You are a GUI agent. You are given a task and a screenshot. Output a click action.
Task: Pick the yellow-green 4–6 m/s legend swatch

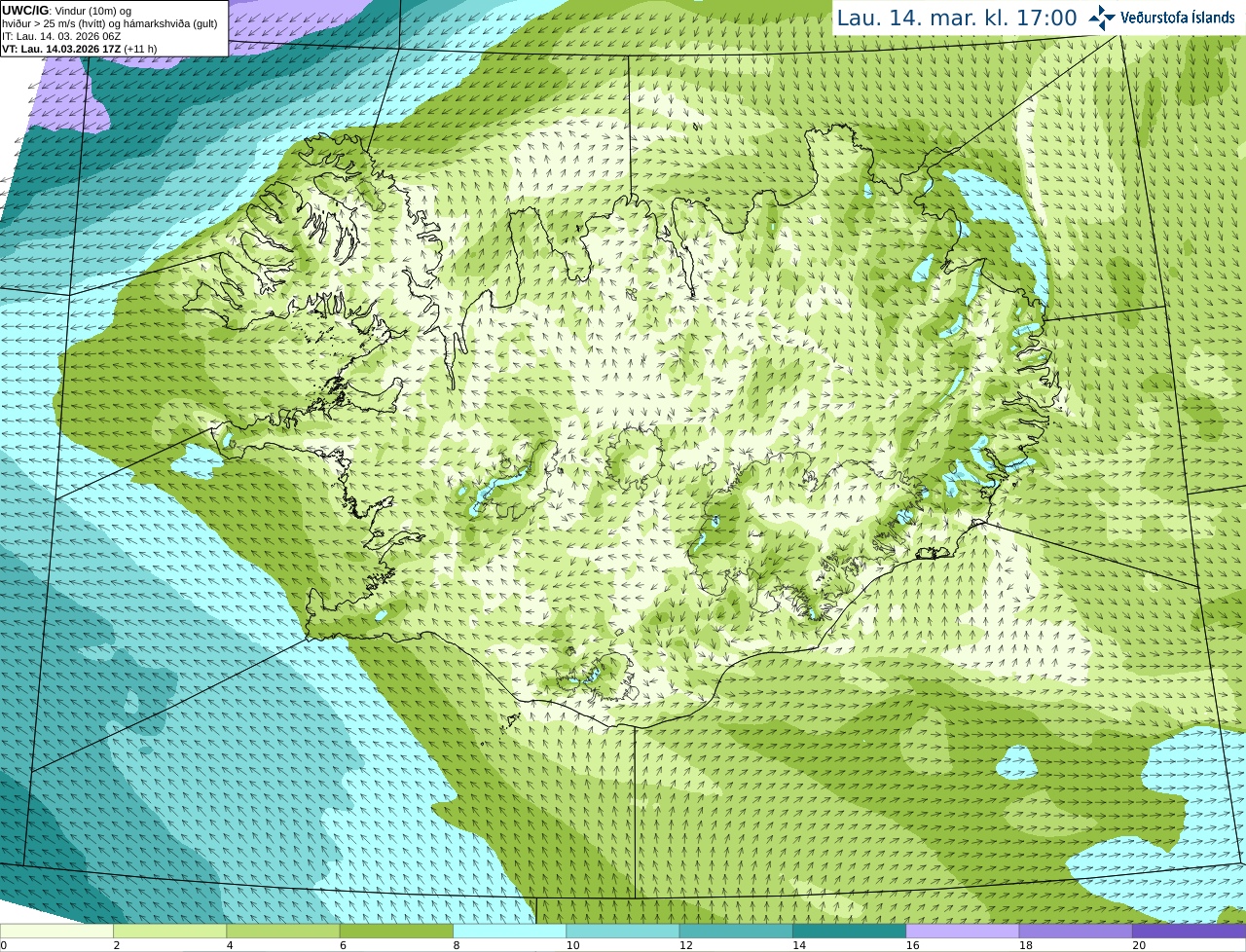click(x=283, y=932)
